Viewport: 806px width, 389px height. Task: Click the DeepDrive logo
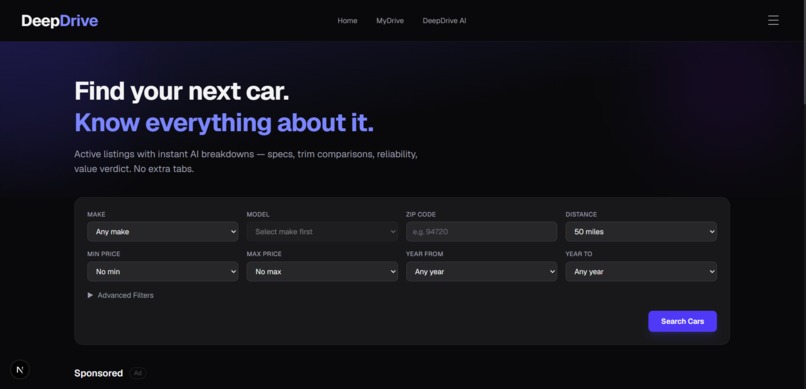(60, 21)
